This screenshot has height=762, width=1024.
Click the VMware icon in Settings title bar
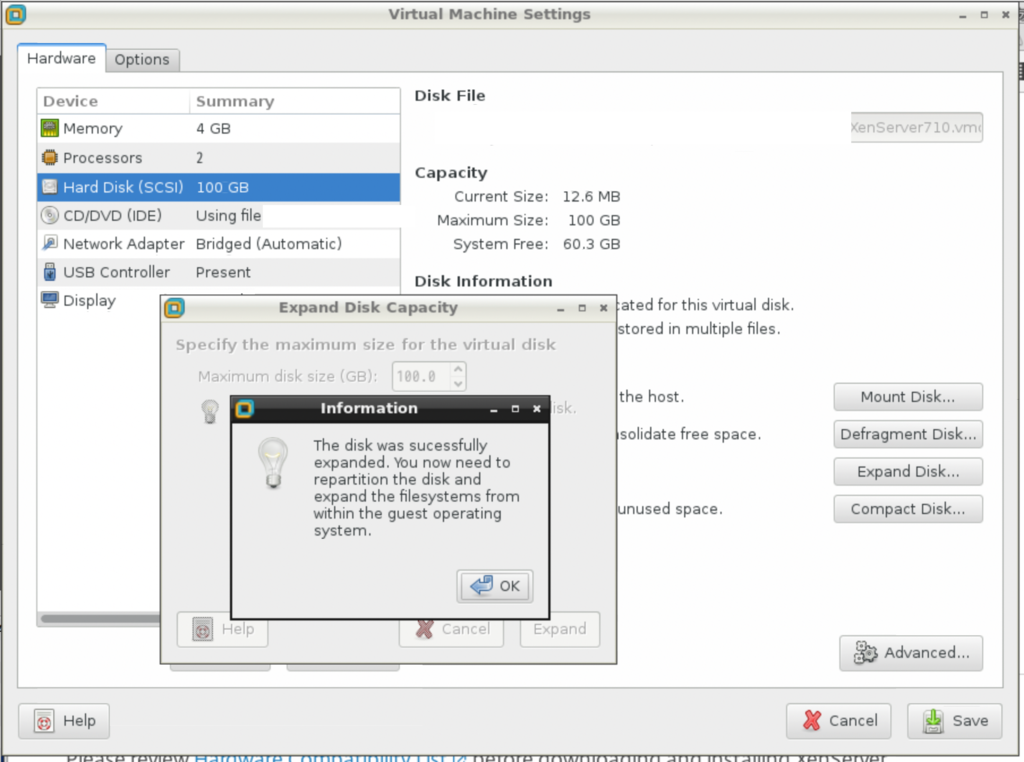(15, 14)
